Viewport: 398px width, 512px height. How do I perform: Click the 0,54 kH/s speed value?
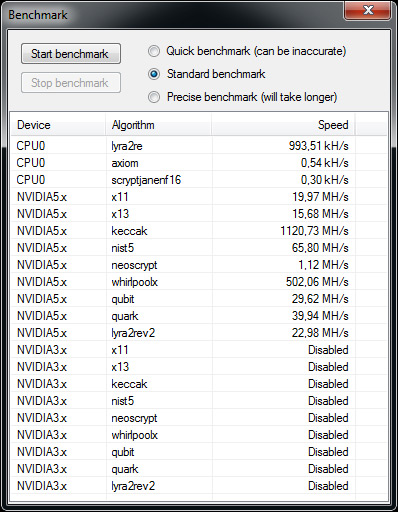click(324, 163)
